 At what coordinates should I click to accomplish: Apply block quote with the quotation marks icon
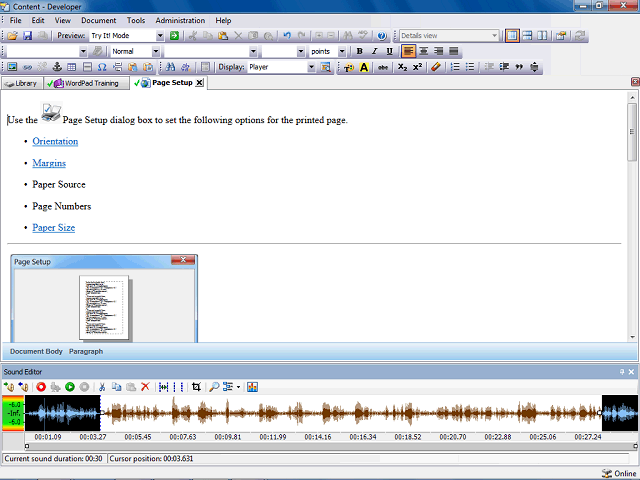tap(519, 67)
